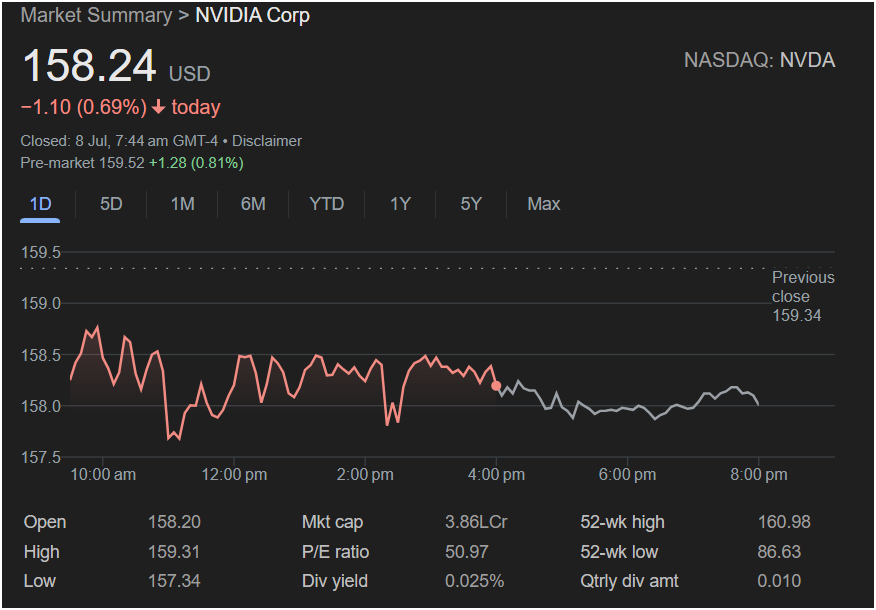Viewport: 876px width, 610px height.
Task: Show the Max price history
Action: (x=544, y=204)
